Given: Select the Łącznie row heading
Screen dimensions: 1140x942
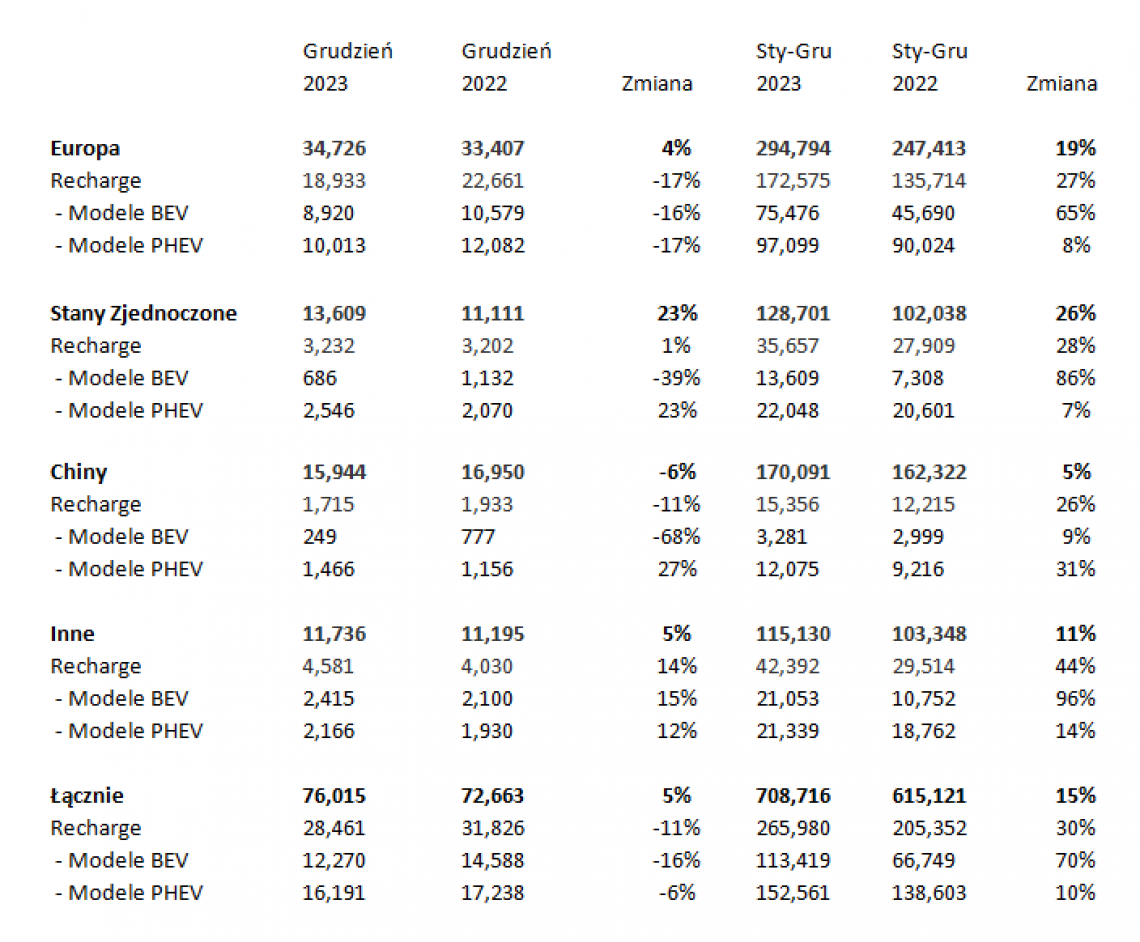Looking at the screenshot, I should pos(87,796).
